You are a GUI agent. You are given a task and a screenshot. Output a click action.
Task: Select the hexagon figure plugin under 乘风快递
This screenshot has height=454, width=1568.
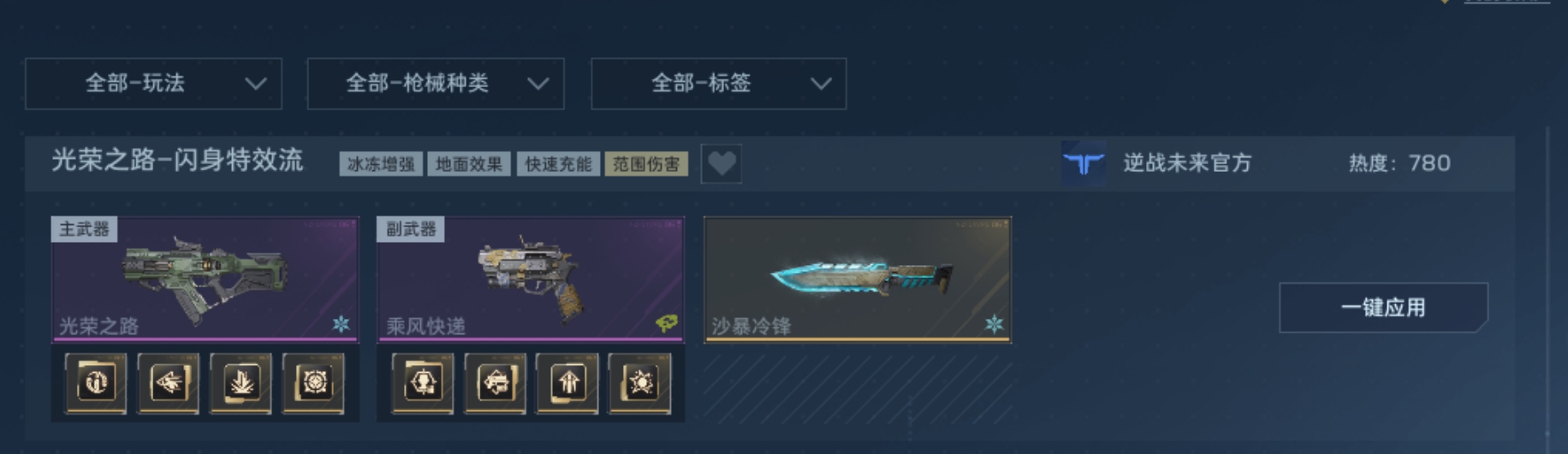423,383
